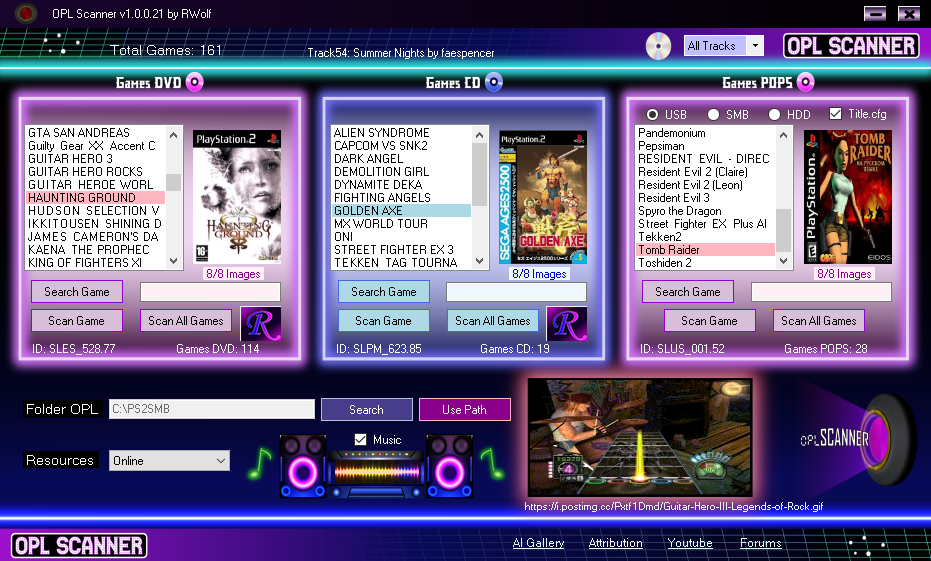Open the Resources Online dropdown
The width and height of the screenshot is (931, 561).
pyautogui.click(x=169, y=461)
